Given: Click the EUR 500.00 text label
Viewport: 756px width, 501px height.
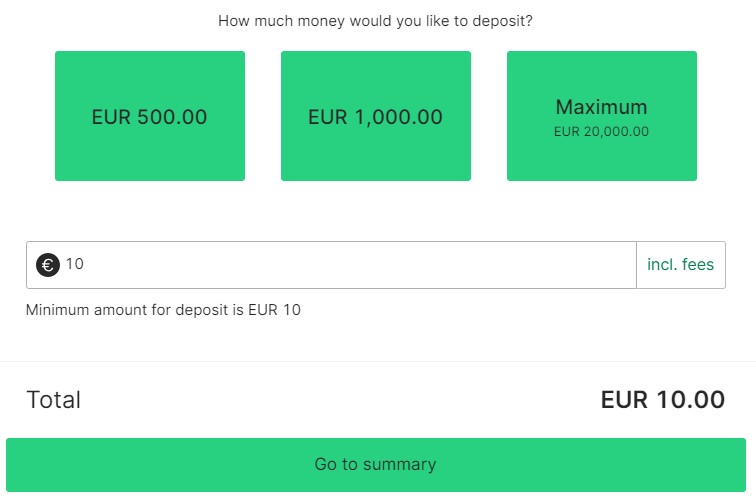Looking at the screenshot, I should click(150, 117).
